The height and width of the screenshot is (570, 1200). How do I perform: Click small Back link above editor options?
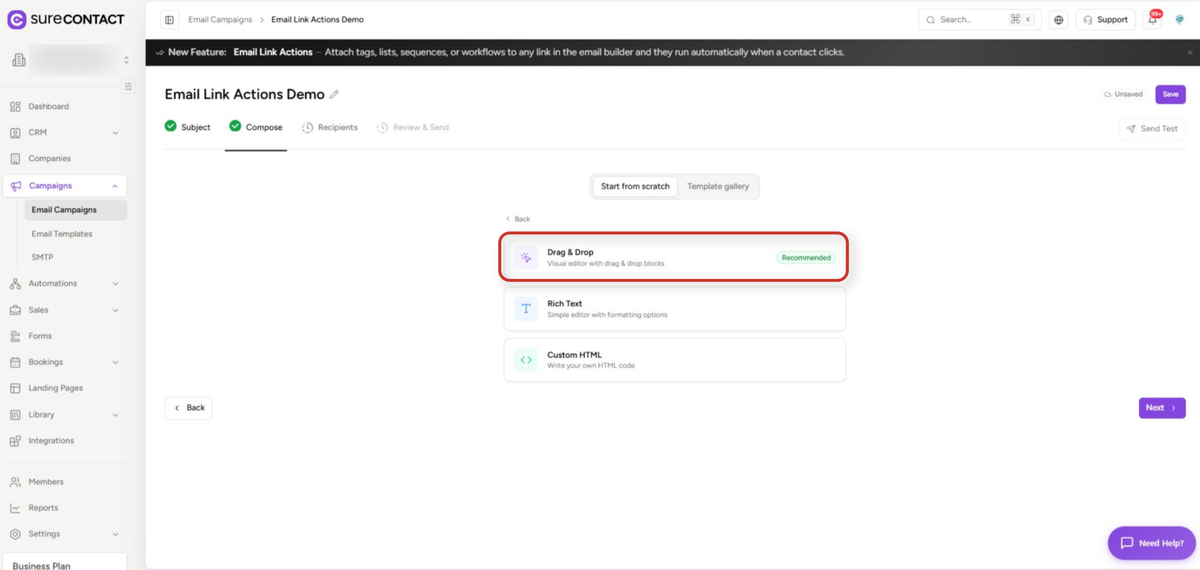518,219
